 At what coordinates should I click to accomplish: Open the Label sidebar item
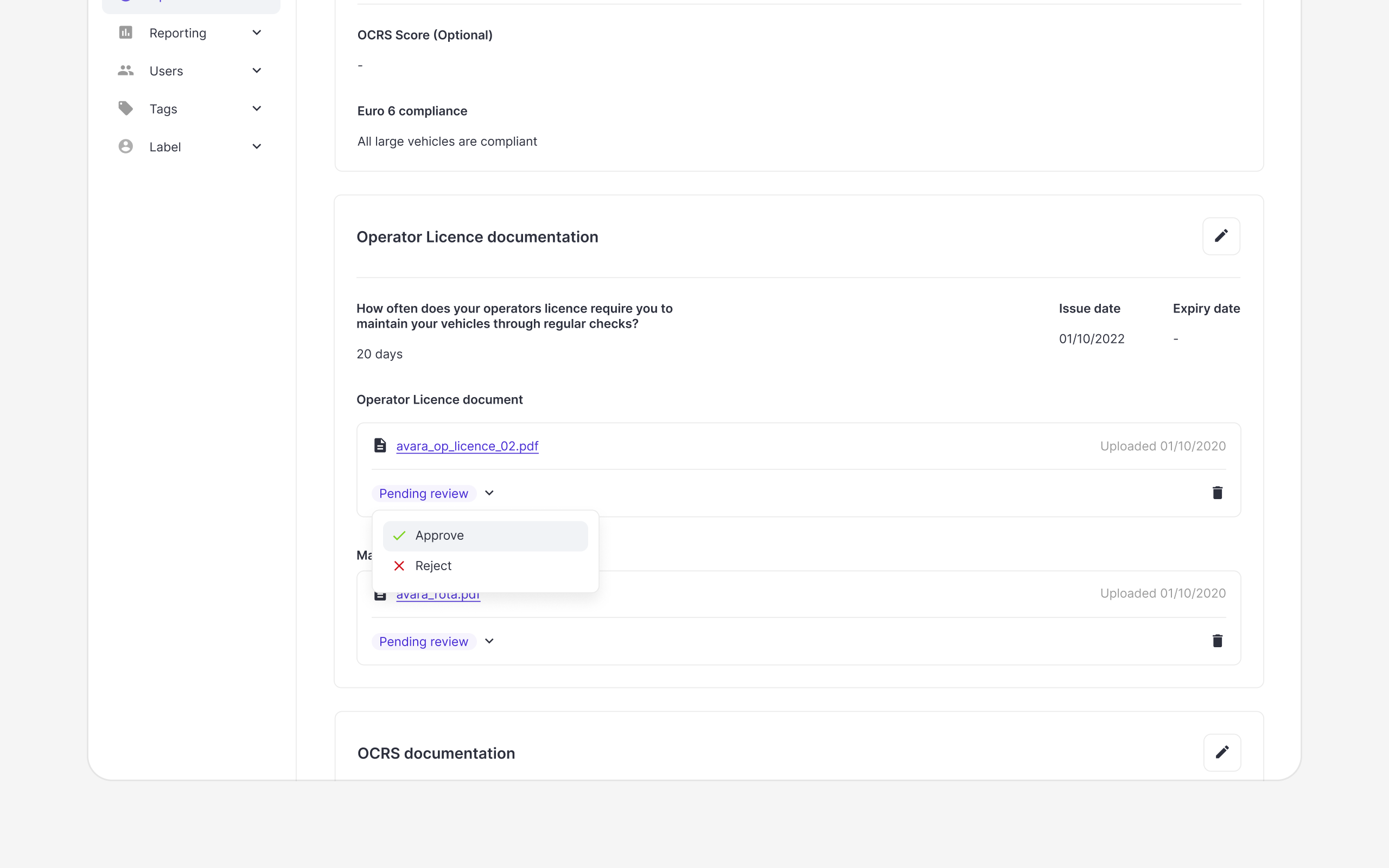pyautogui.click(x=190, y=146)
